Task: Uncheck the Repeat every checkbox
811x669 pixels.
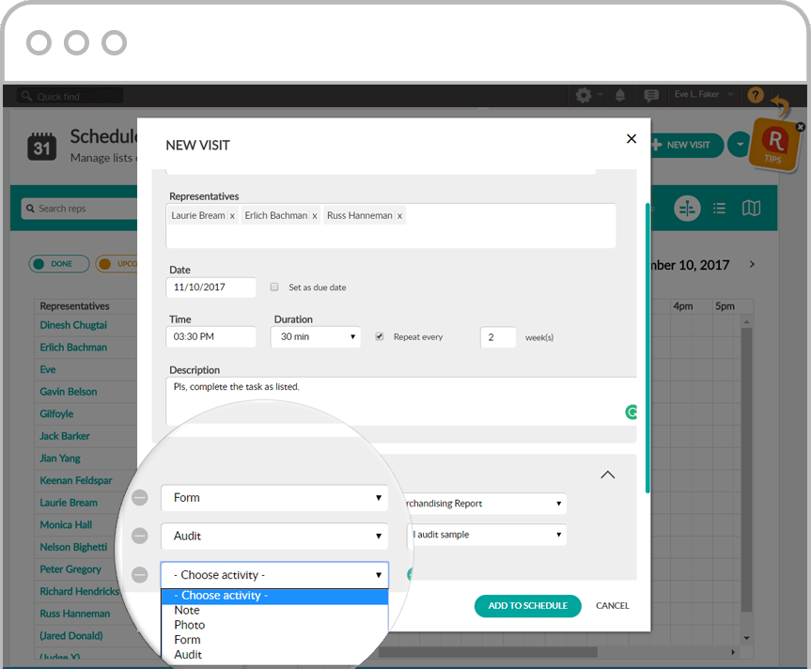Action: (x=380, y=337)
